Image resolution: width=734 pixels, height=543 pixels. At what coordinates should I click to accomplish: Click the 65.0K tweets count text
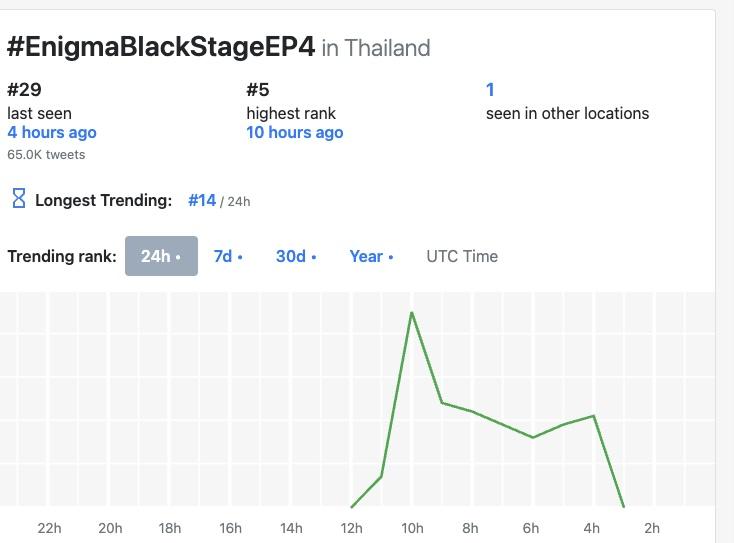[x=46, y=154]
